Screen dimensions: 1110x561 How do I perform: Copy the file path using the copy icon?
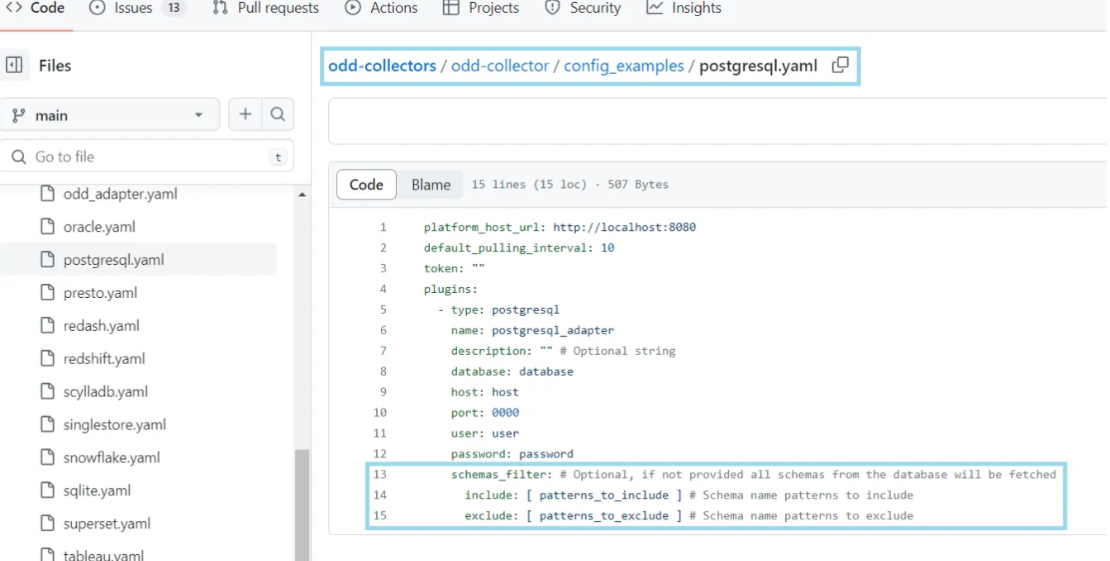click(840, 65)
